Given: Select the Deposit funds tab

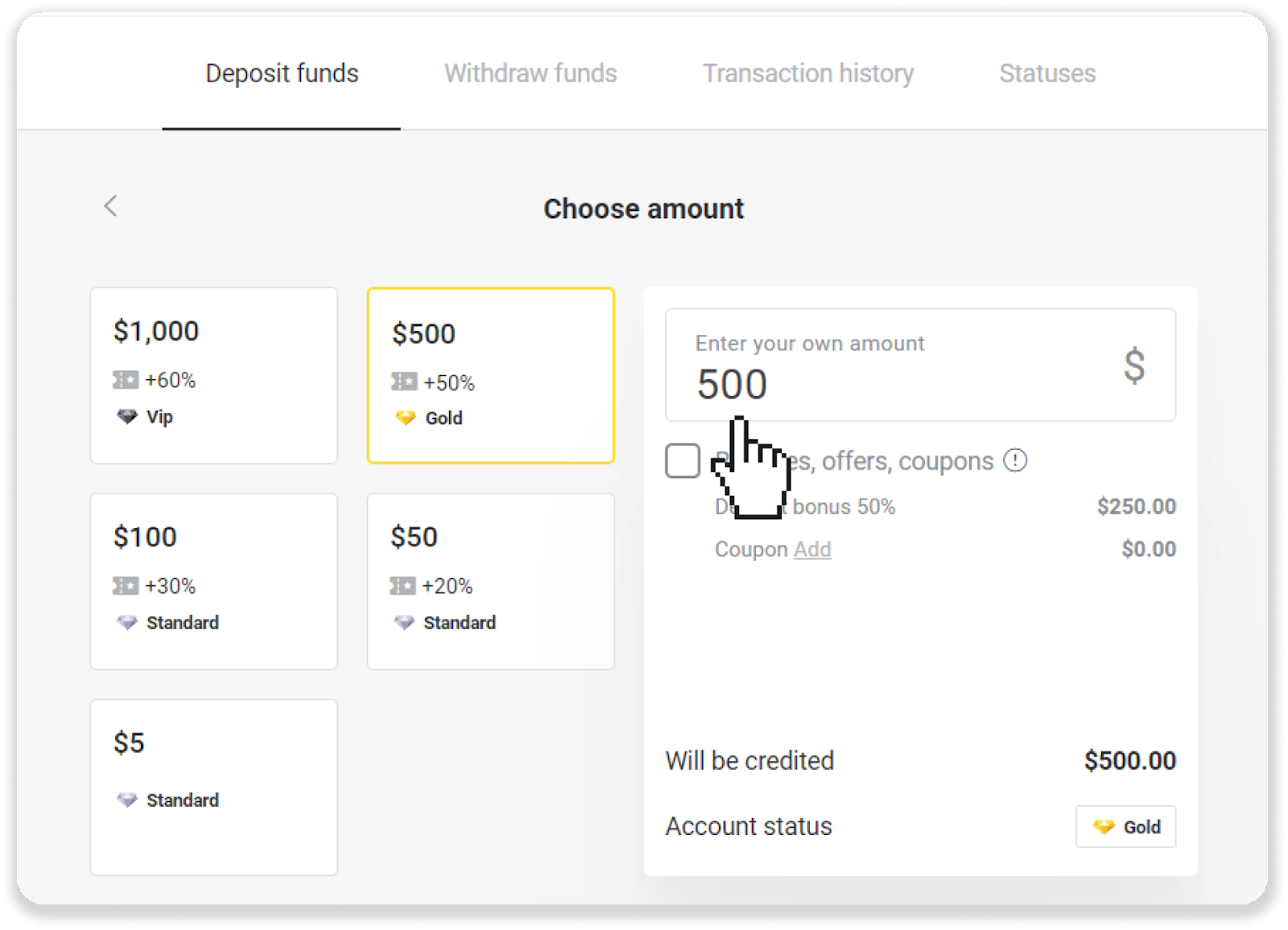Looking at the screenshot, I should tap(282, 73).
